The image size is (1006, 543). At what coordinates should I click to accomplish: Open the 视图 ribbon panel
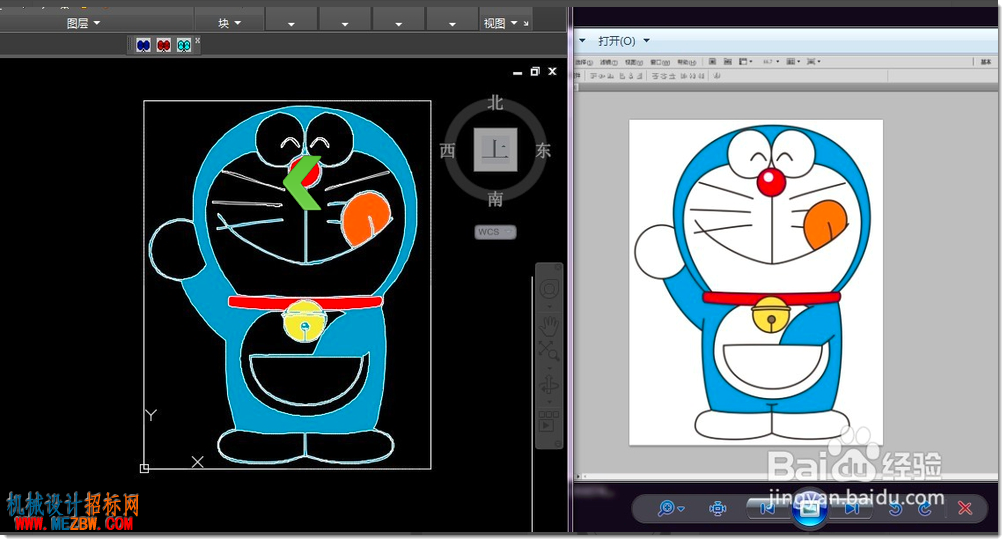pos(500,23)
